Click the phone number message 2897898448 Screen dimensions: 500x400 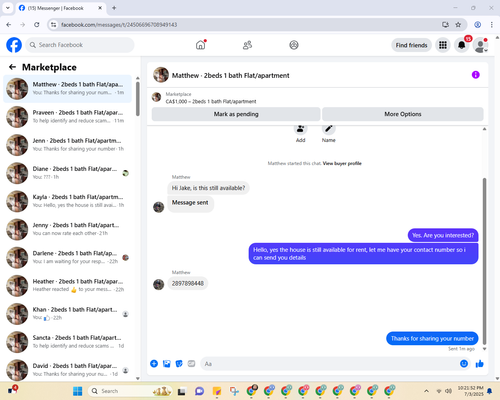coord(188,283)
